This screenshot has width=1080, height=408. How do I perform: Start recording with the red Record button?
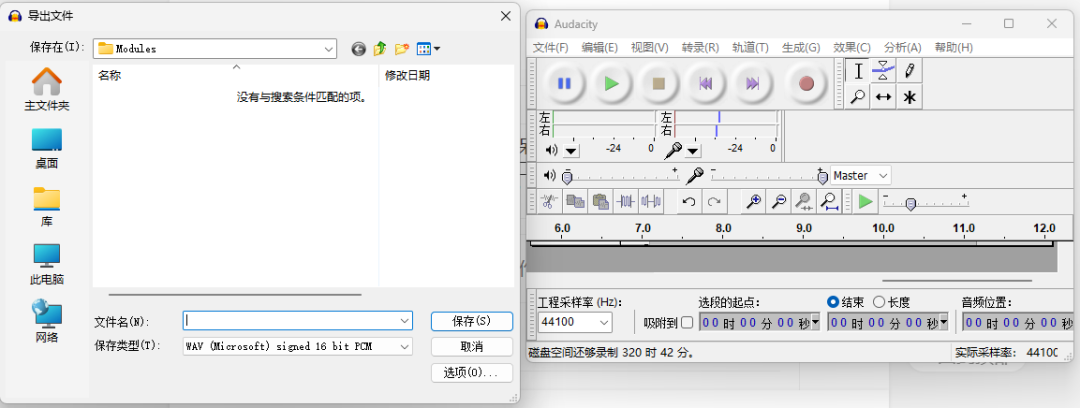click(807, 83)
